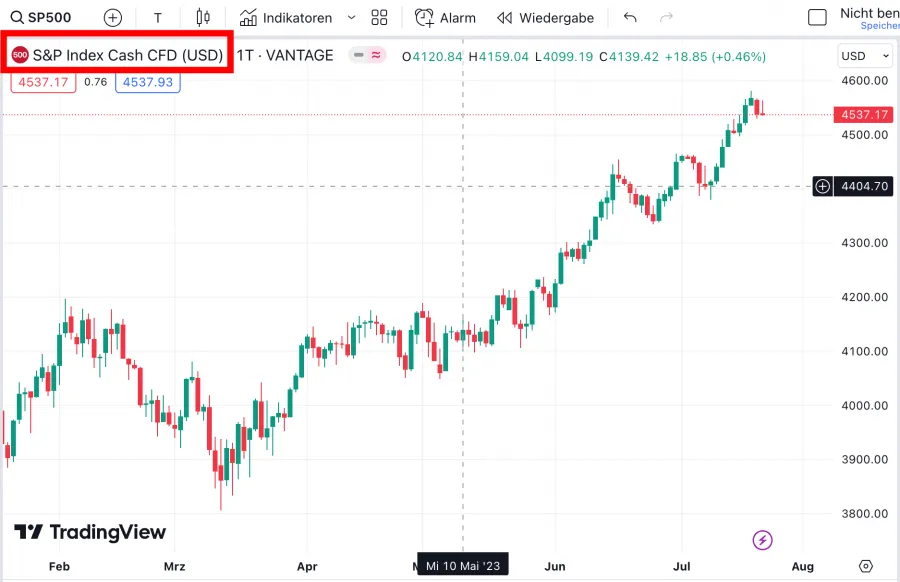The width and height of the screenshot is (900, 582).
Task: Click the purple lightning quick-action icon
Action: pyautogui.click(x=762, y=540)
